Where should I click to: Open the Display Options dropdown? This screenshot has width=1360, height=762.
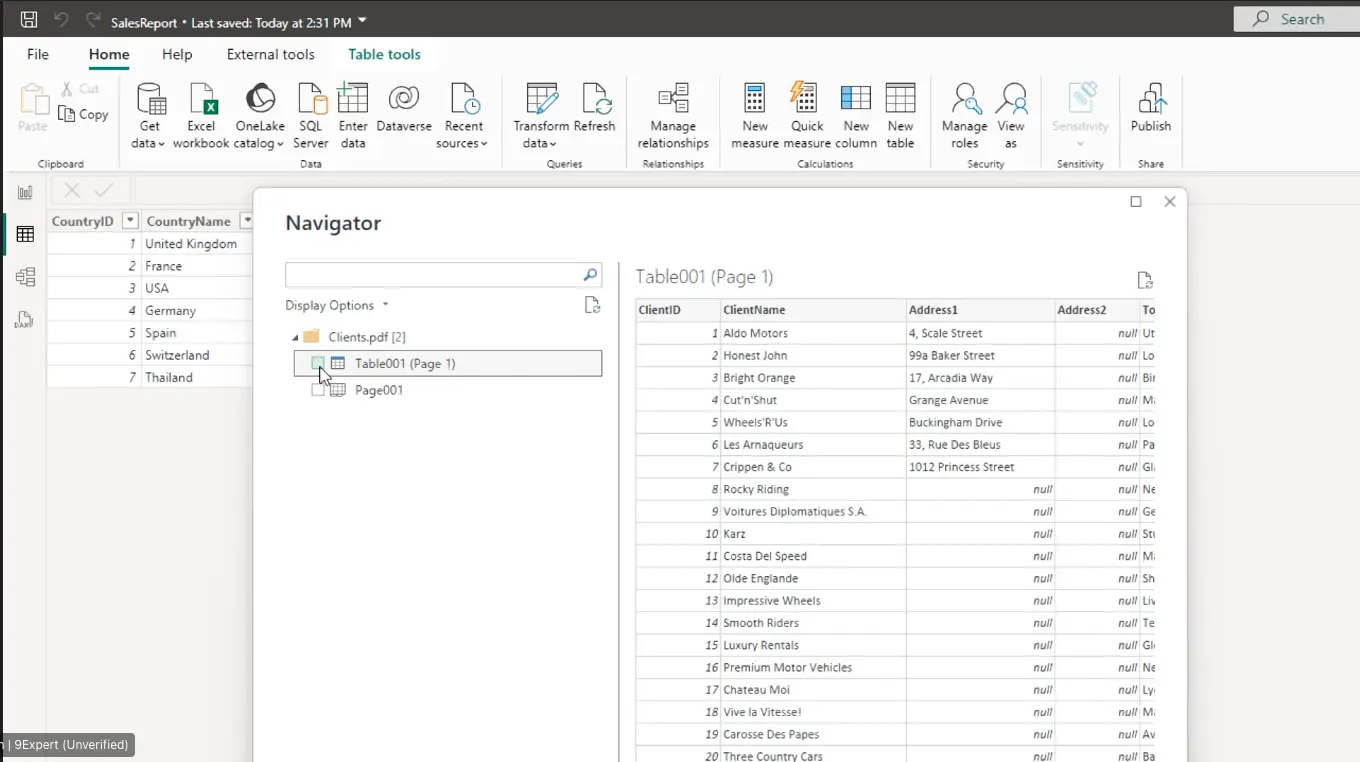click(337, 305)
